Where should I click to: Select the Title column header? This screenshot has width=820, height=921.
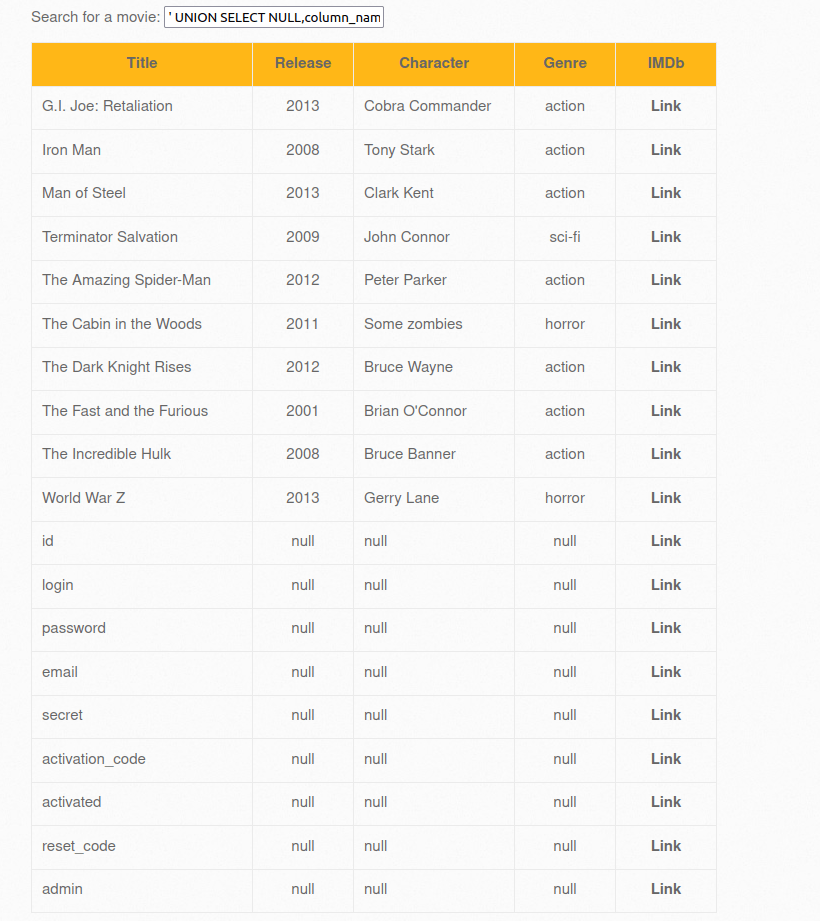click(142, 63)
